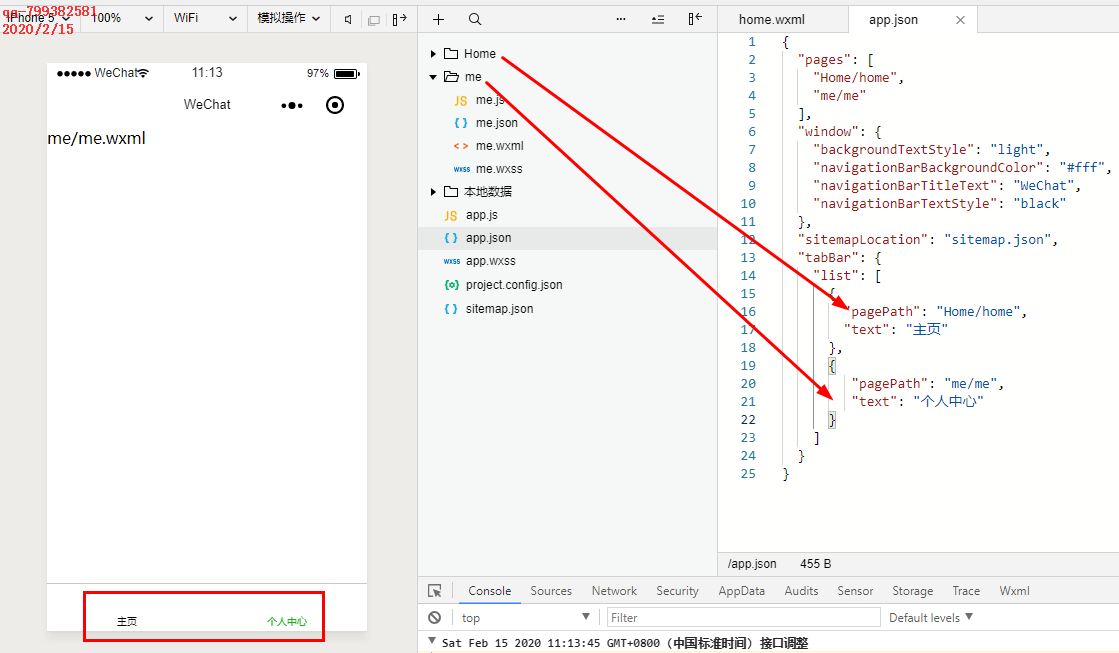Switch to the Storage tab
This screenshot has width=1119, height=653.
(912, 590)
